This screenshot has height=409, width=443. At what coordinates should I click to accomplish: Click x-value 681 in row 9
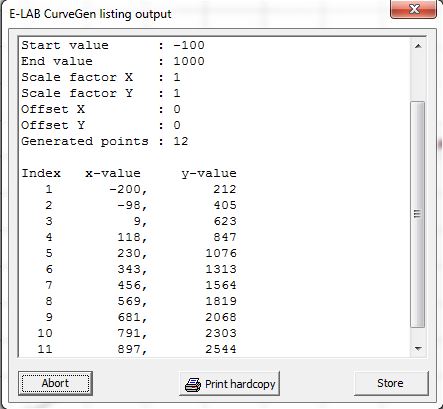(128, 317)
